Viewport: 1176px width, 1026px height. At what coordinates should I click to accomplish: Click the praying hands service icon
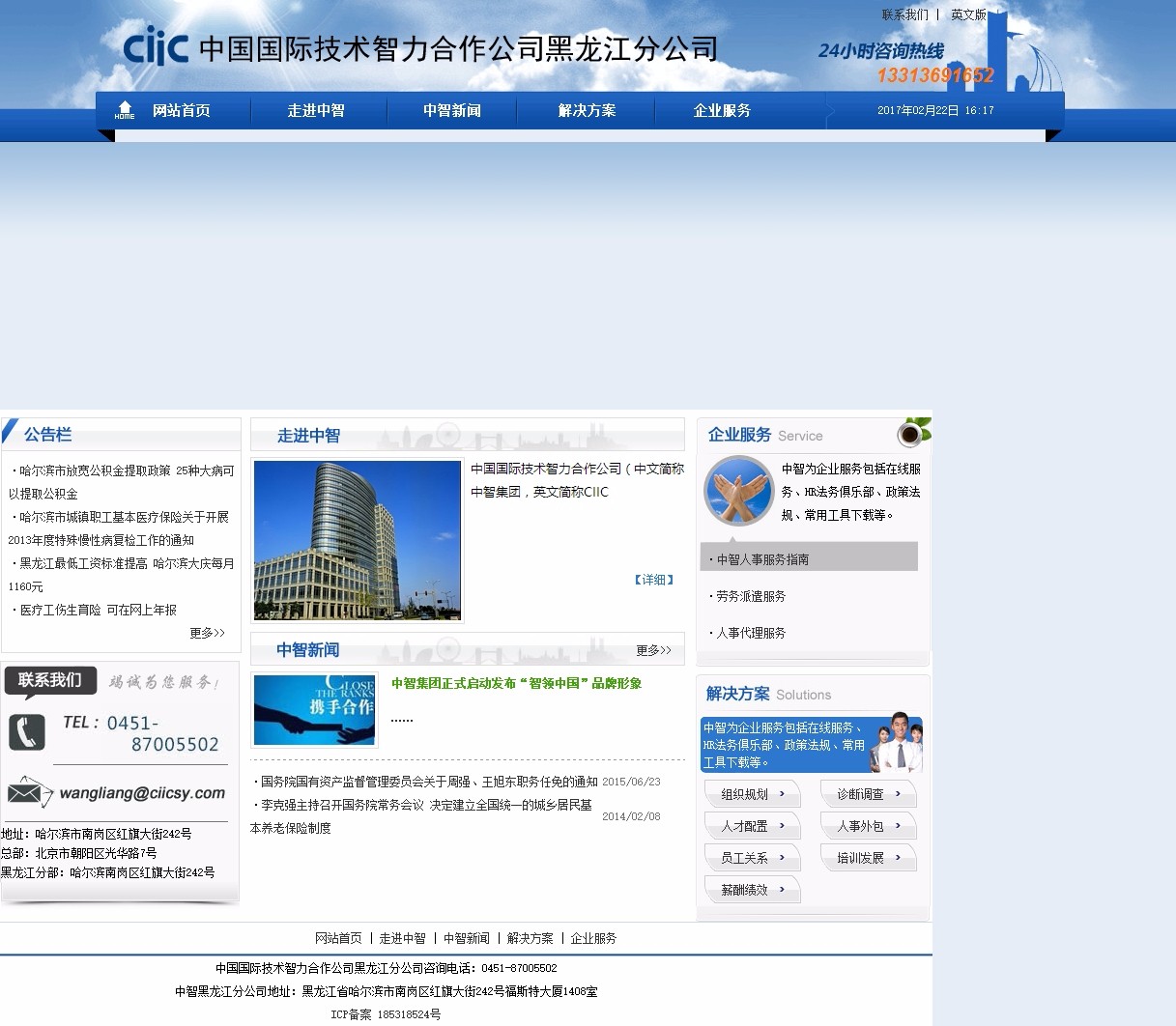click(738, 490)
